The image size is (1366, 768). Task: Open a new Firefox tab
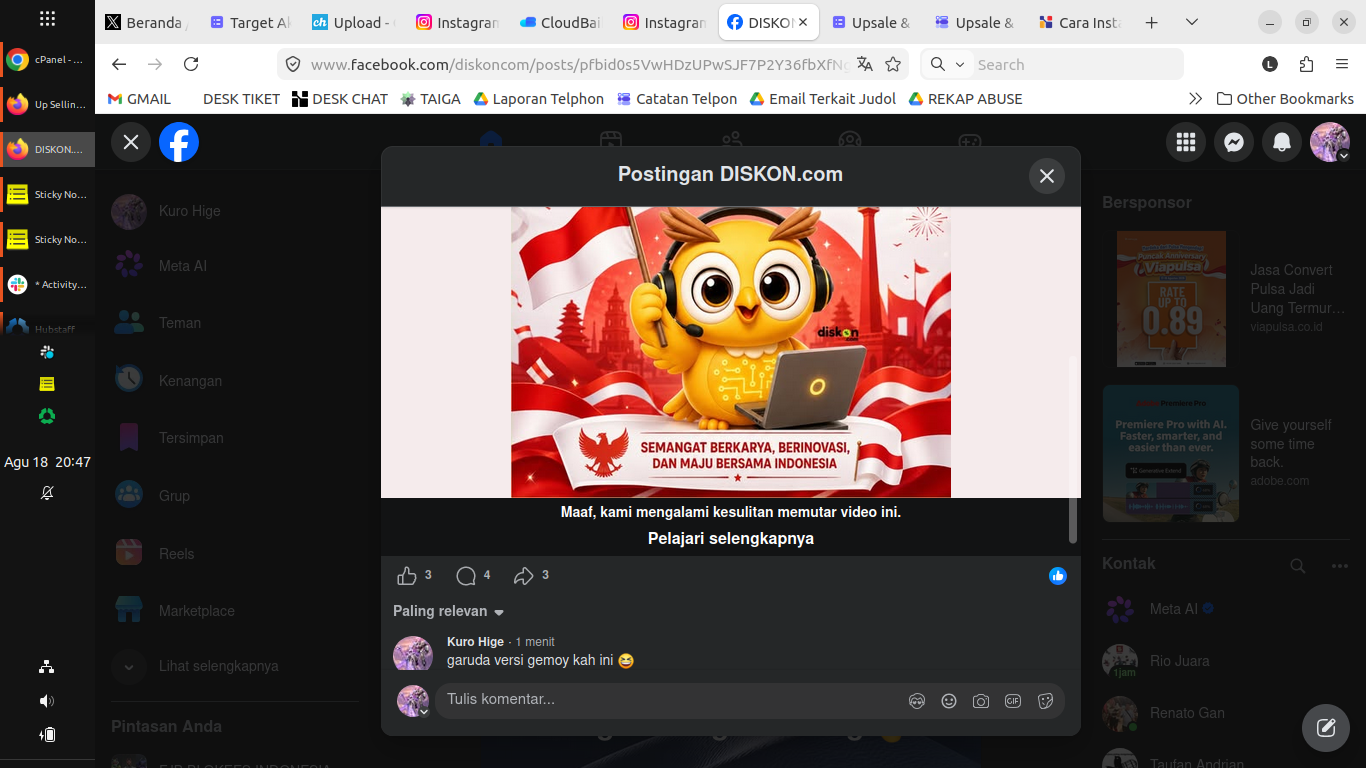tap(1151, 22)
